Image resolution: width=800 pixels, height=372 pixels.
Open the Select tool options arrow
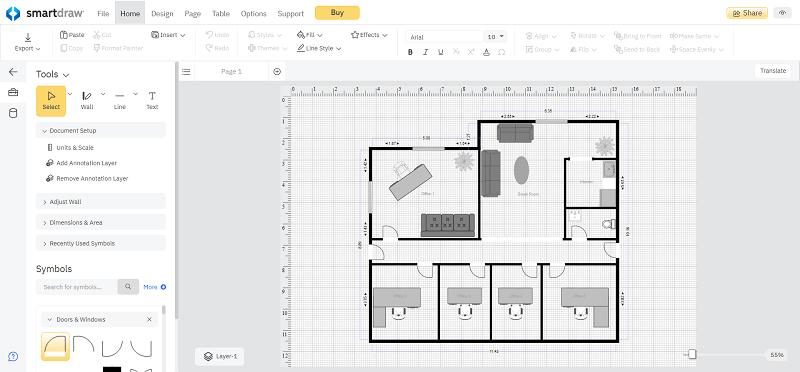coord(70,94)
